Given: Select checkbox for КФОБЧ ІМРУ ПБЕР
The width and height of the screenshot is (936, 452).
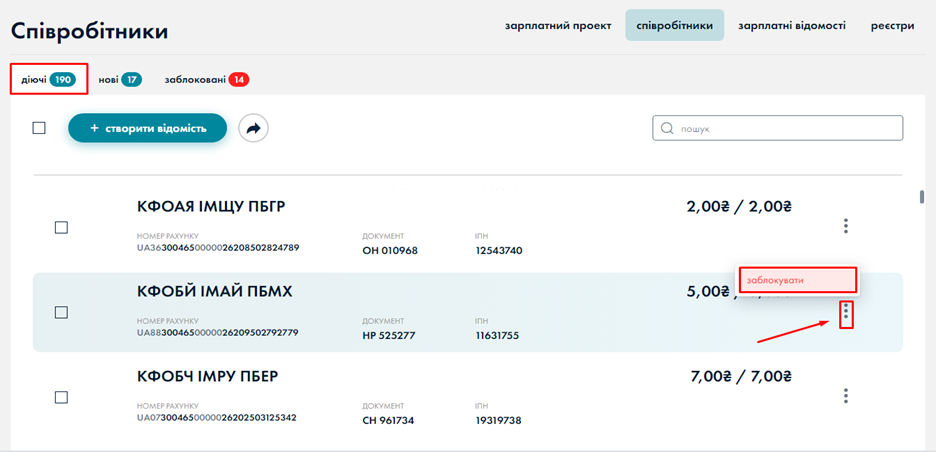Looking at the screenshot, I should pos(61,397).
